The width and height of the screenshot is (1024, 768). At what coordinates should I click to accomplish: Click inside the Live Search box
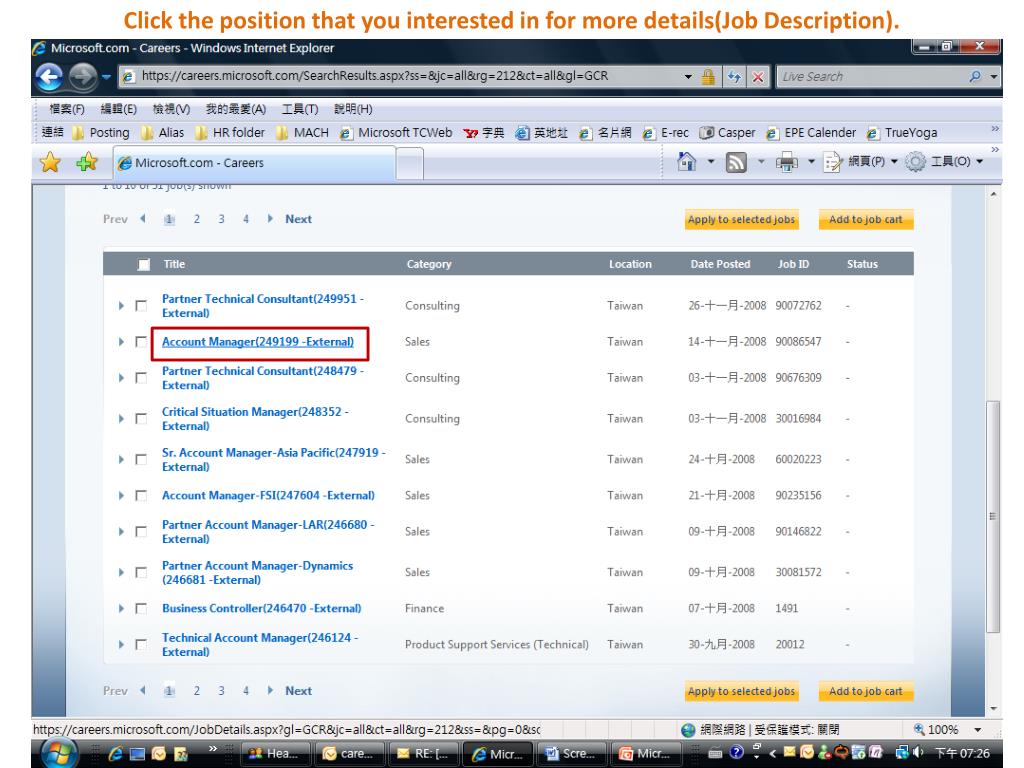click(872, 76)
